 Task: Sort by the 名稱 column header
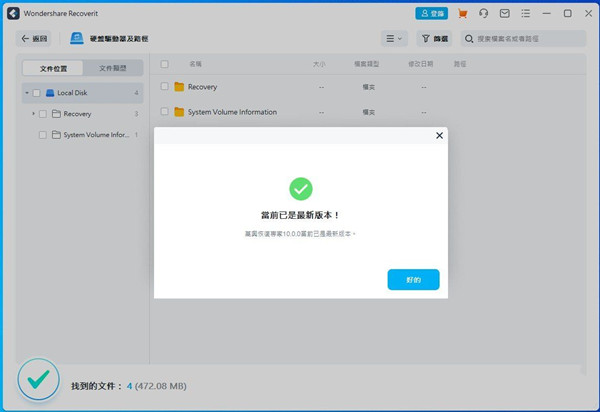[196, 64]
